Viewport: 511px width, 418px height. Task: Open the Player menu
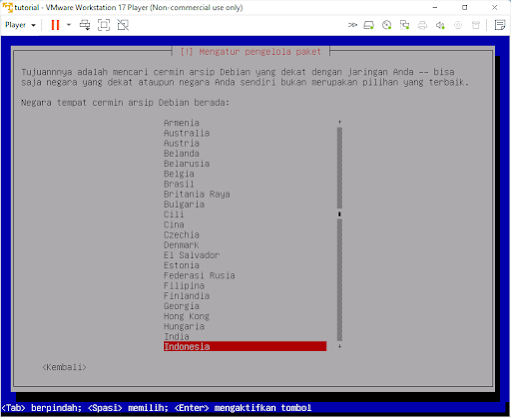[x=20, y=25]
